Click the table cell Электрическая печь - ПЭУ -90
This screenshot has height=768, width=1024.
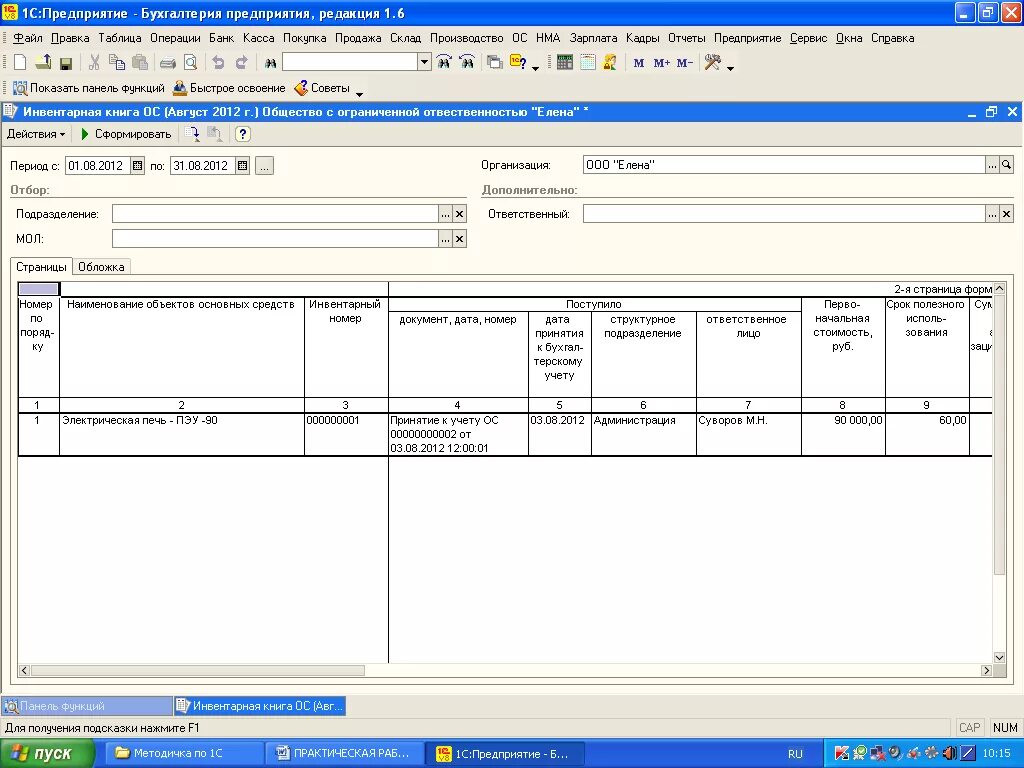pyautogui.click(x=182, y=434)
